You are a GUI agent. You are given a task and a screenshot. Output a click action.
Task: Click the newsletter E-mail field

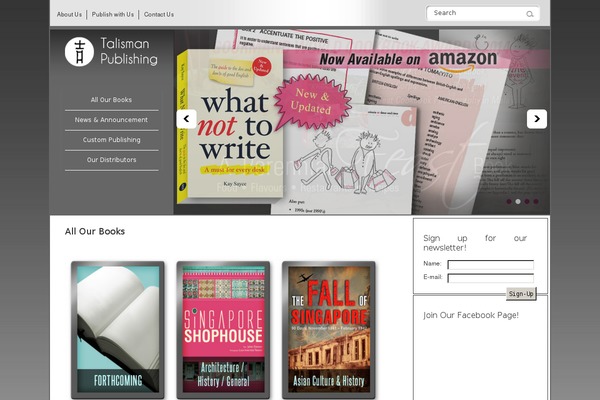(491, 278)
